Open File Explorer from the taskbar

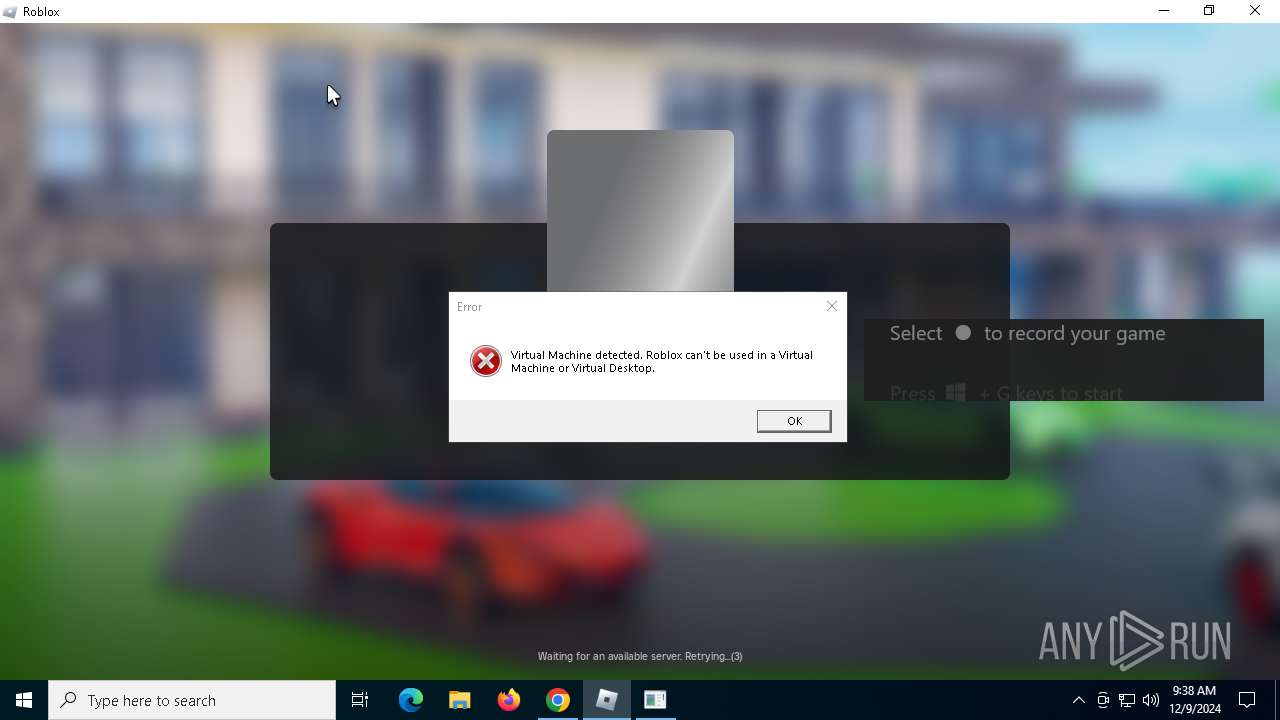[460, 700]
